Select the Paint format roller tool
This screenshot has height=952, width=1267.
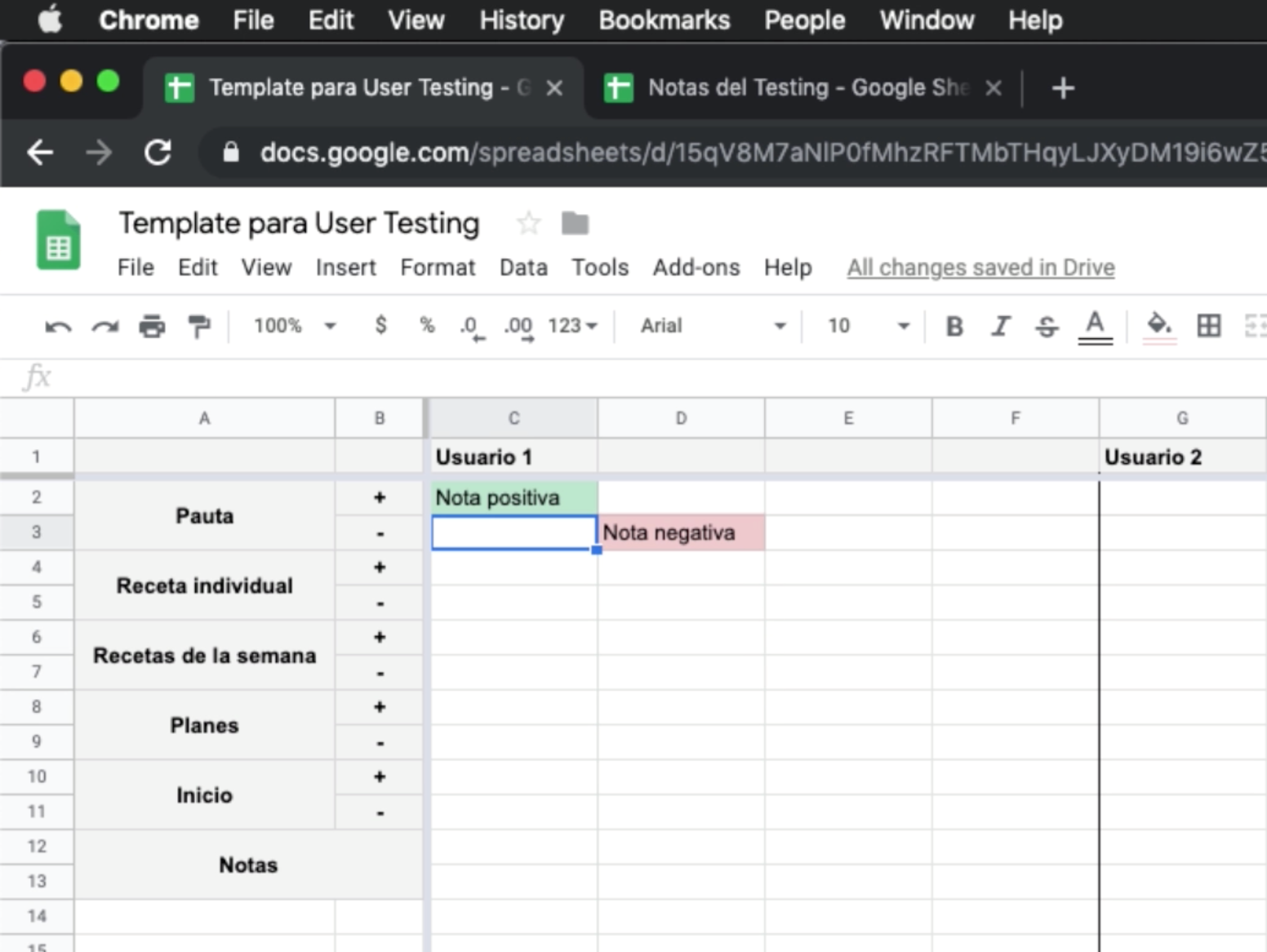198,327
